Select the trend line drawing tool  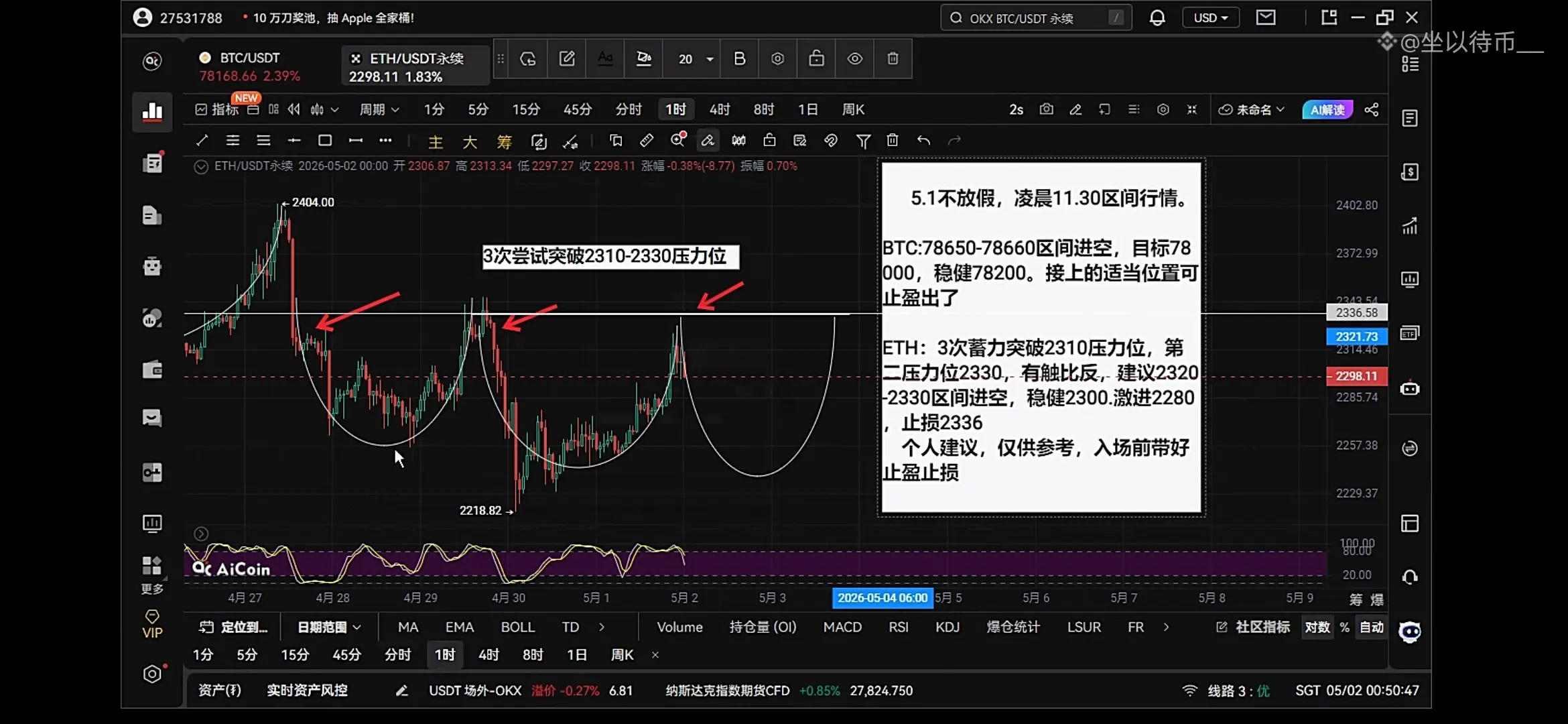pos(202,140)
